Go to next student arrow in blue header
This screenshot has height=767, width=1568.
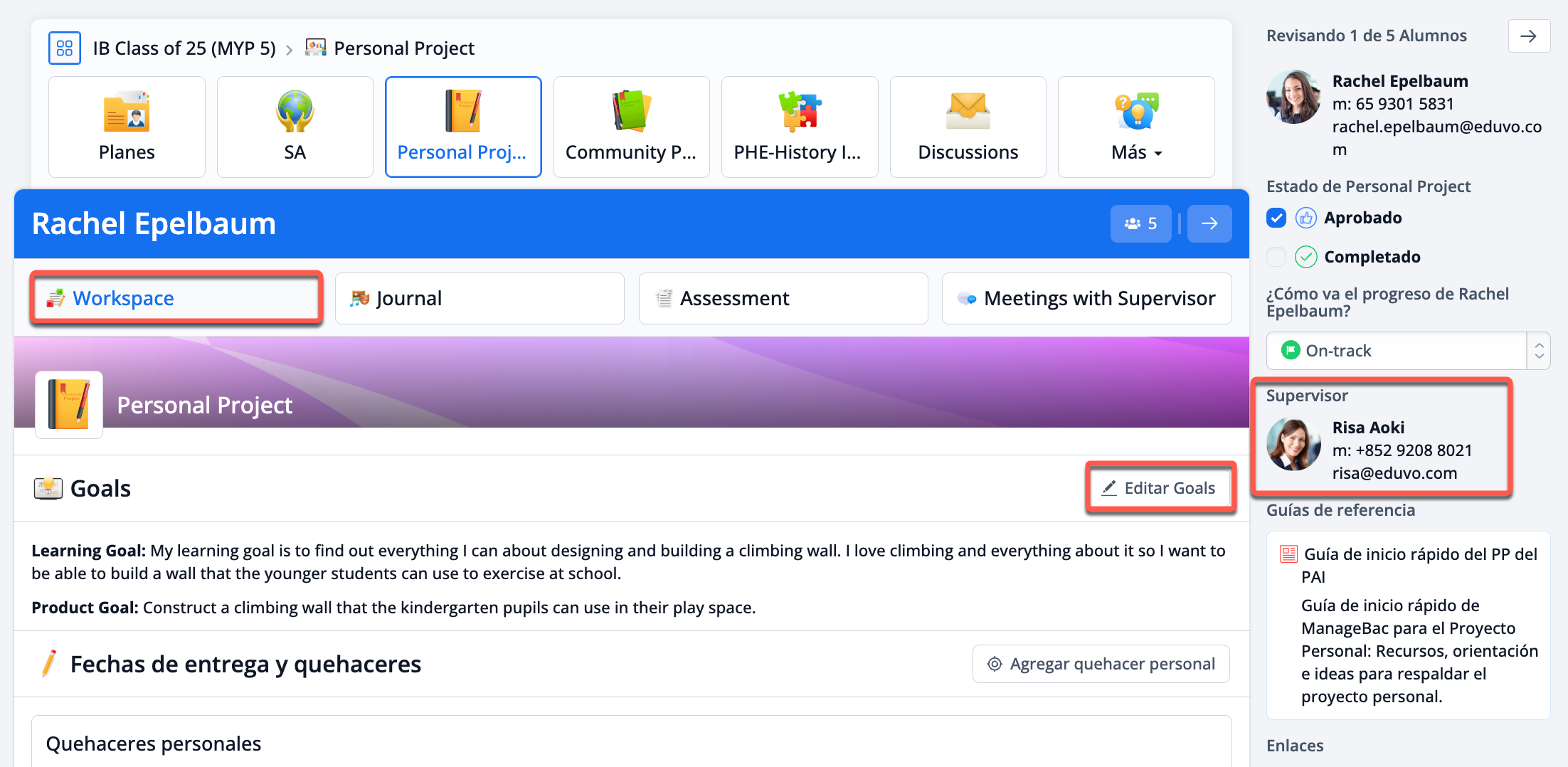[x=1209, y=223]
